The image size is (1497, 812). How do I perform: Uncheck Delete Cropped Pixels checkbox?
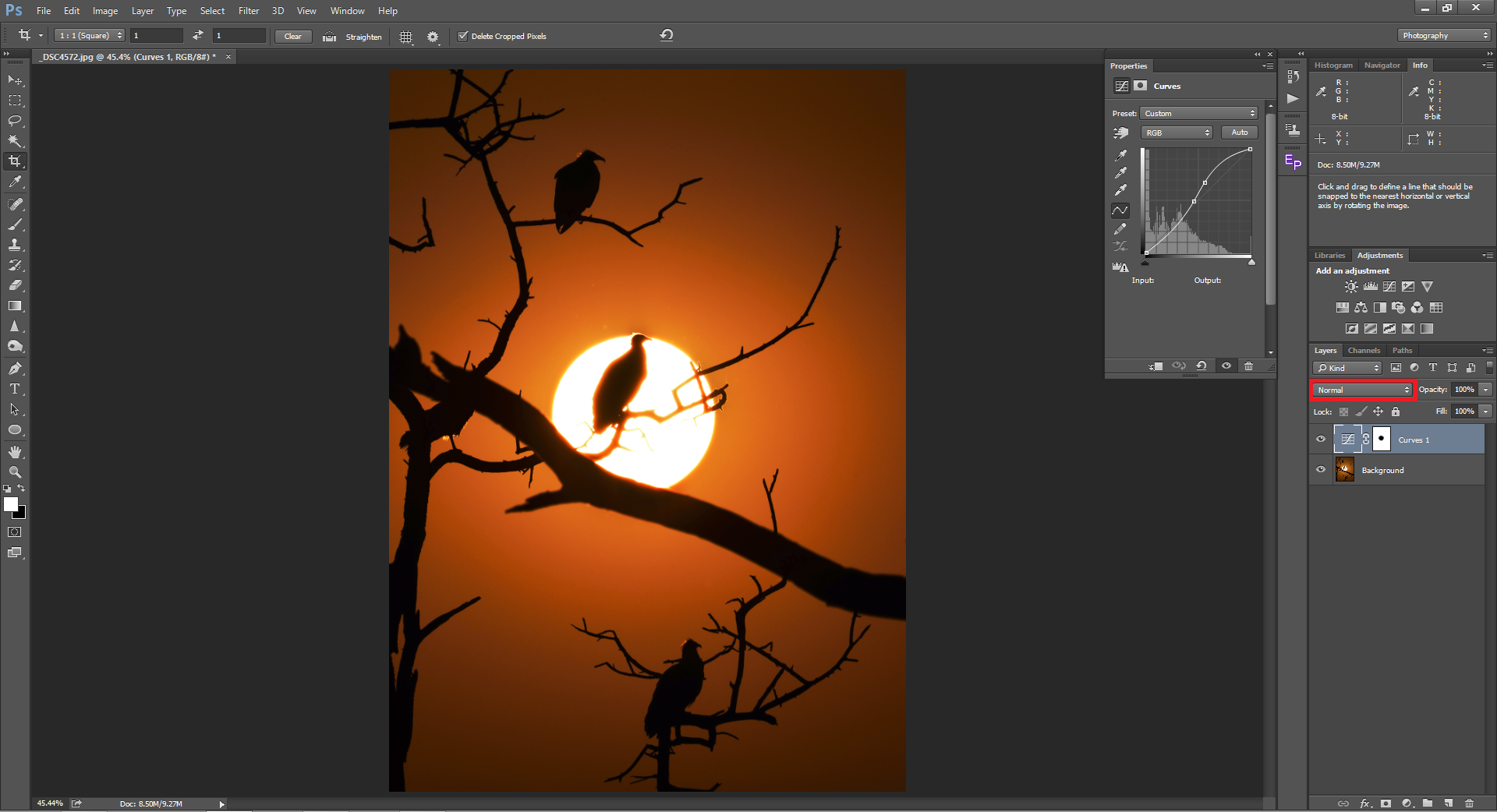click(463, 36)
